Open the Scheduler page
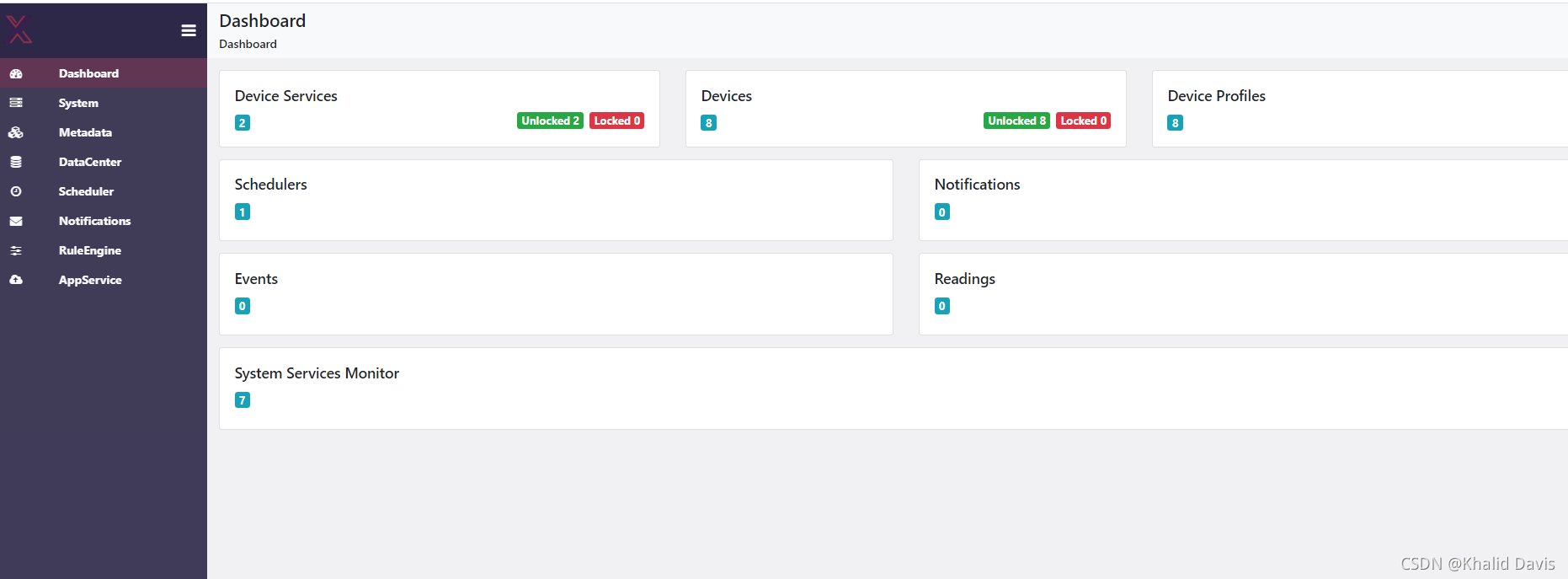The width and height of the screenshot is (1568, 579). 104,191
